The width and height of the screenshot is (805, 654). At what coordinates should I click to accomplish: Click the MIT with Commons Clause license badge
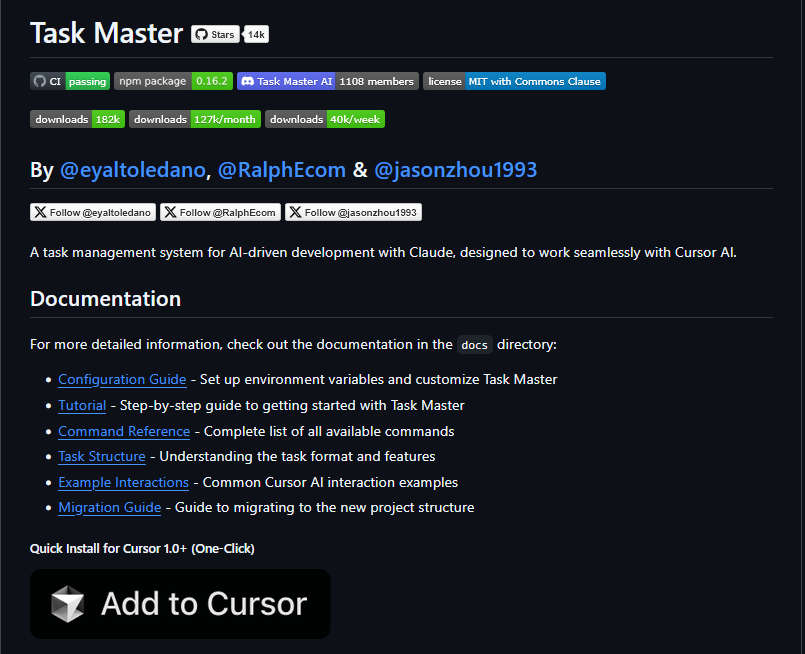pos(514,81)
